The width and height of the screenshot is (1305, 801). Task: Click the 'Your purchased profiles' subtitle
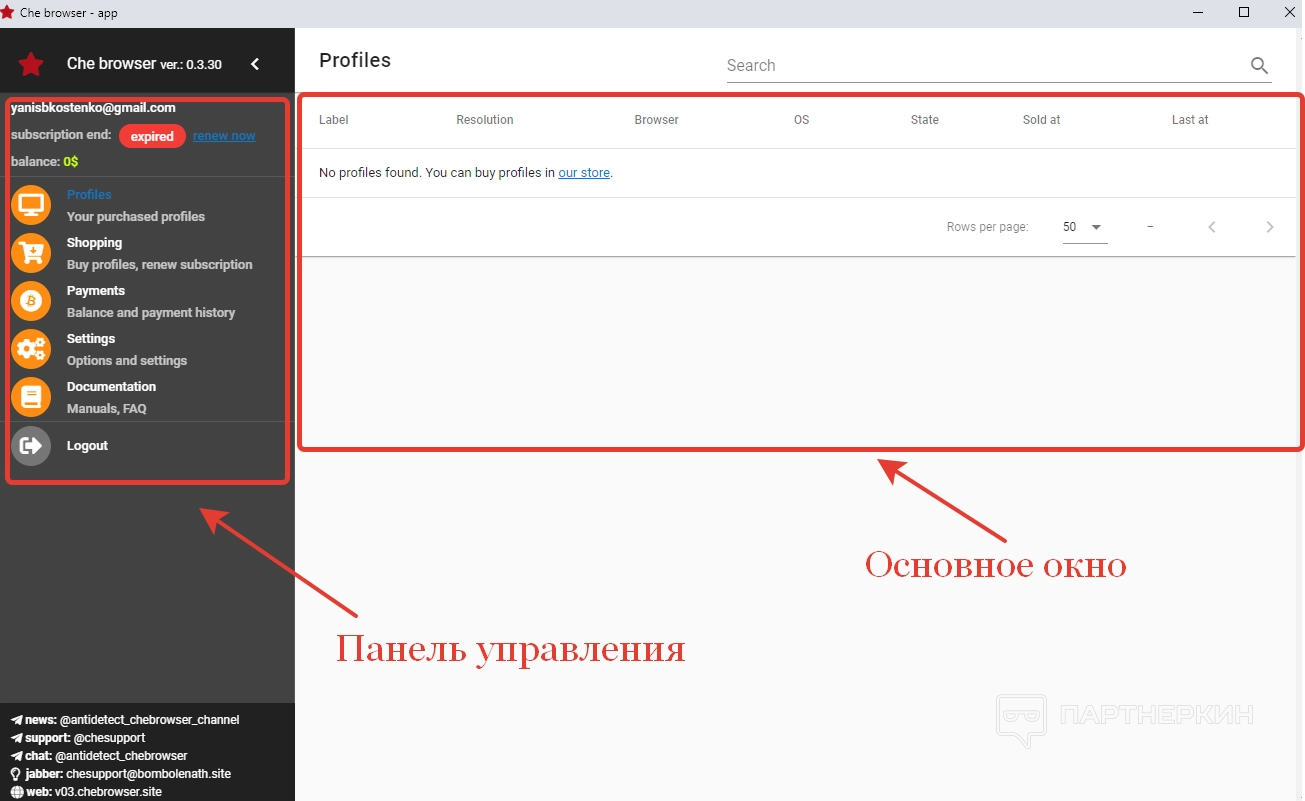[136, 217]
